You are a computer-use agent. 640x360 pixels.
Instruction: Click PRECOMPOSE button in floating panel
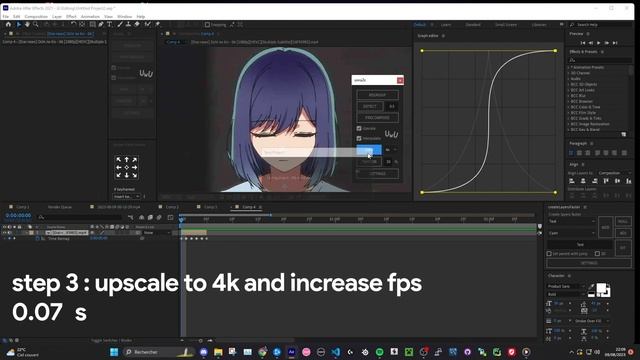point(377,118)
